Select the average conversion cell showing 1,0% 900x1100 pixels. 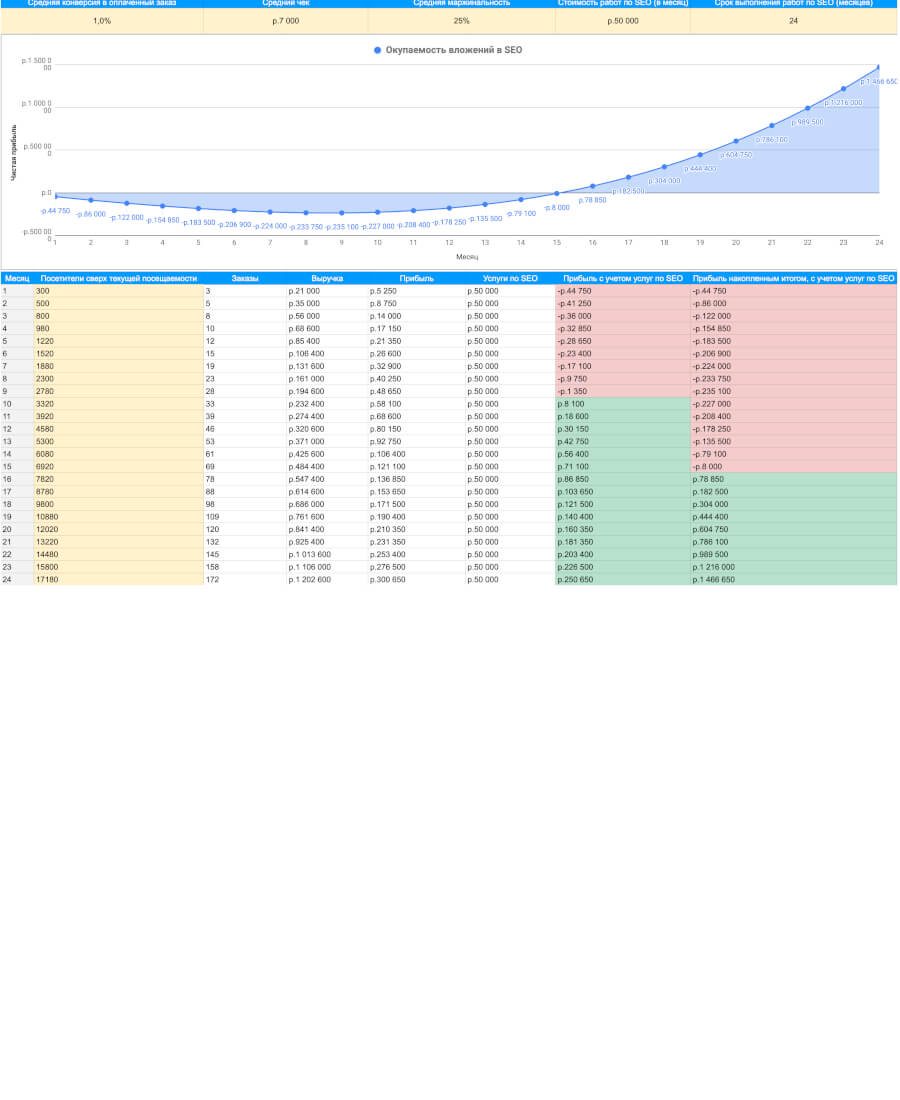point(102,20)
